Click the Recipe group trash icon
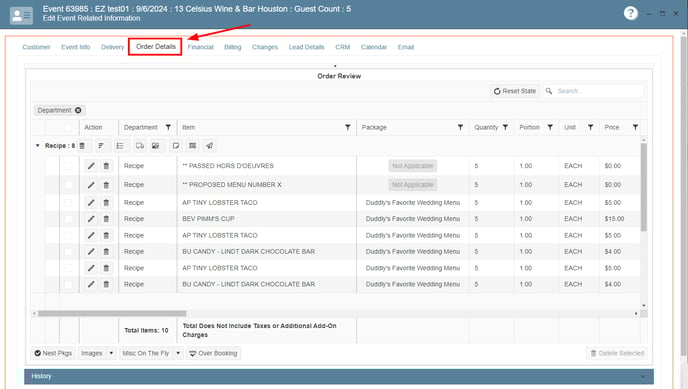The image size is (688, 389). (x=82, y=146)
